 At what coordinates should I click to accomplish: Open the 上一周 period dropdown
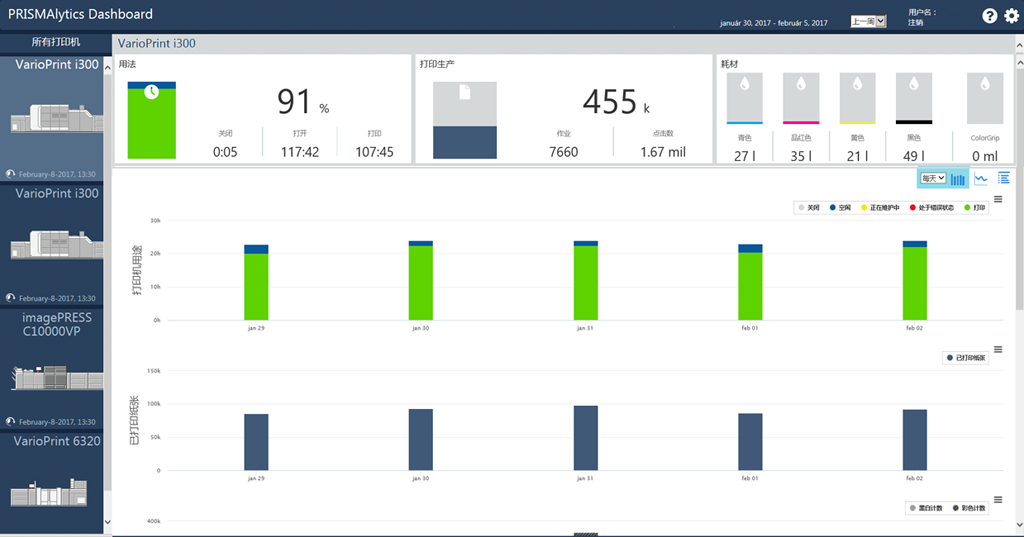(868, 22)
